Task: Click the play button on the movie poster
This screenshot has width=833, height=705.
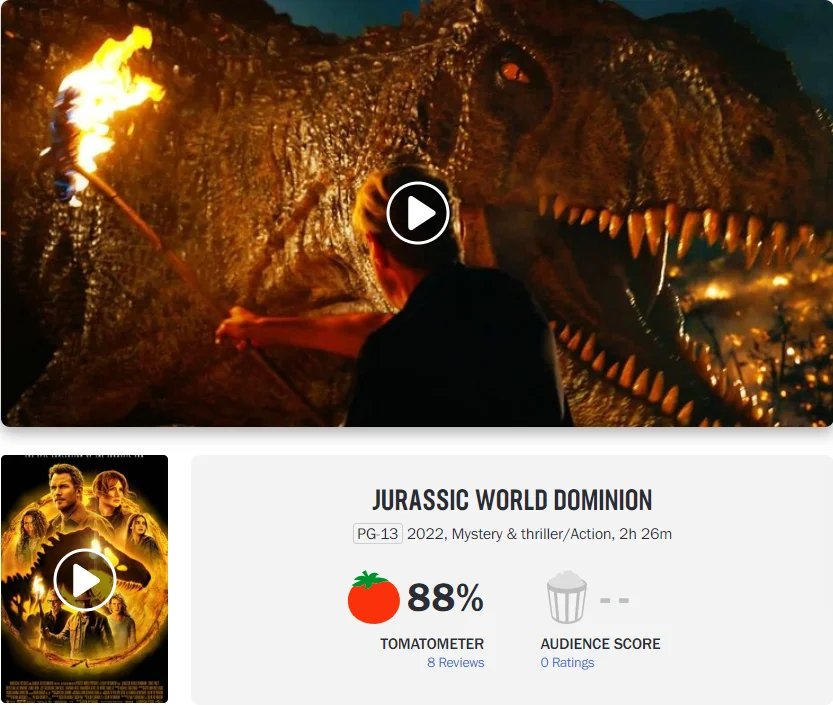Action: coord(85,580)
